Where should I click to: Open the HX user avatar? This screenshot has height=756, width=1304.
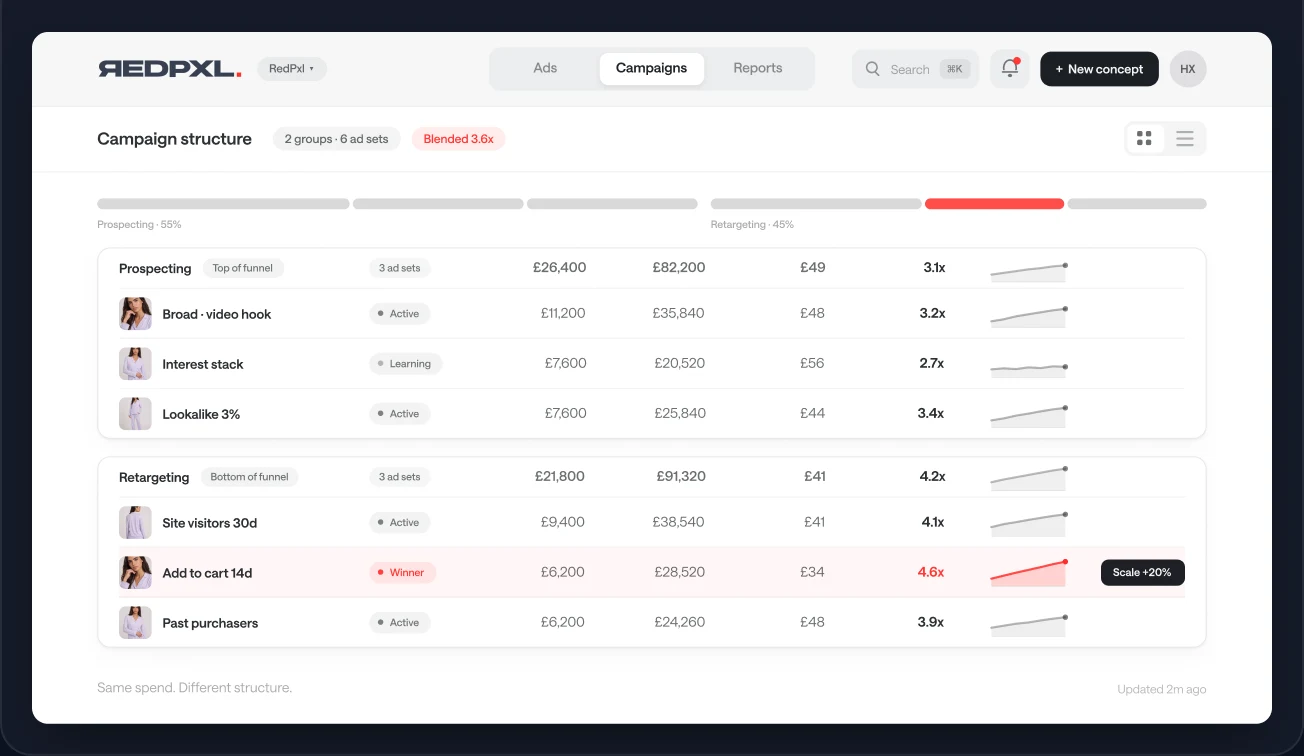[x=1188, y=69]
